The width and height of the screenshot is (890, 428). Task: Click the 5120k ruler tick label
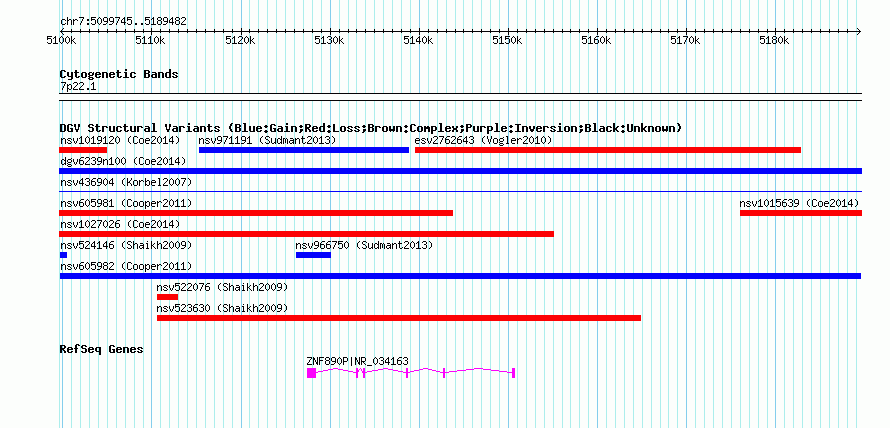[240, 41]
